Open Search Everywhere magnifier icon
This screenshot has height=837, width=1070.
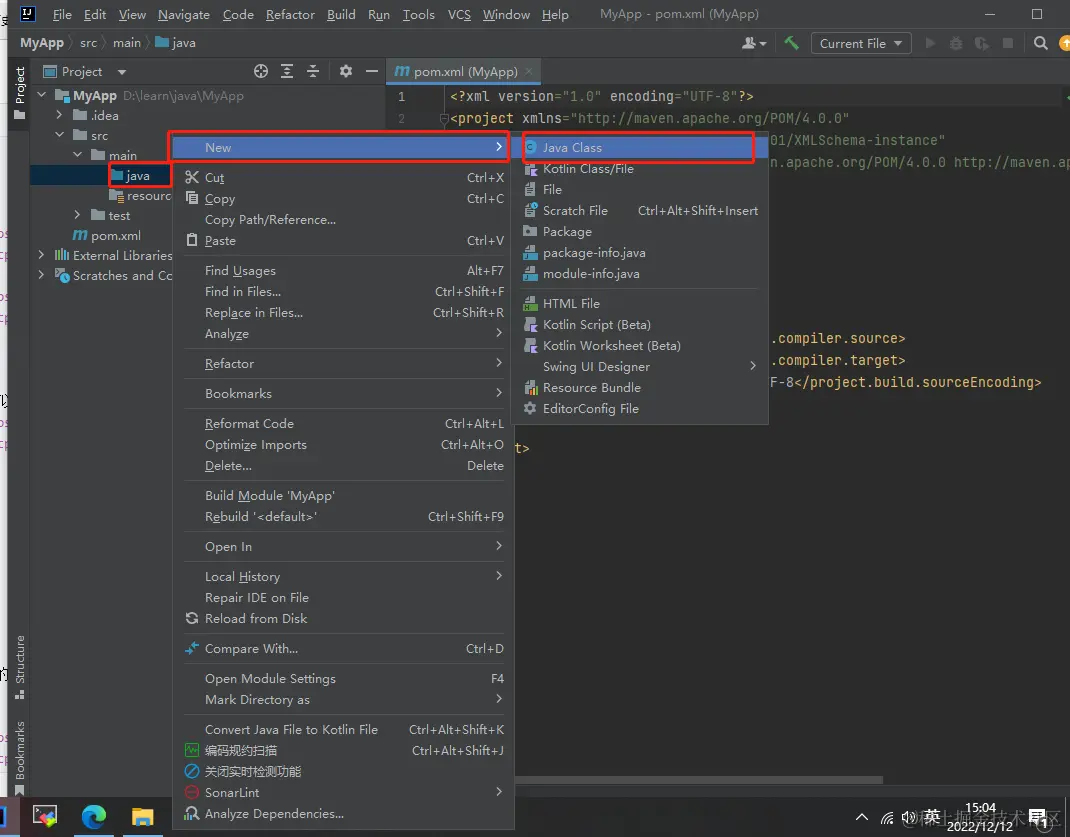point(1041,43)
